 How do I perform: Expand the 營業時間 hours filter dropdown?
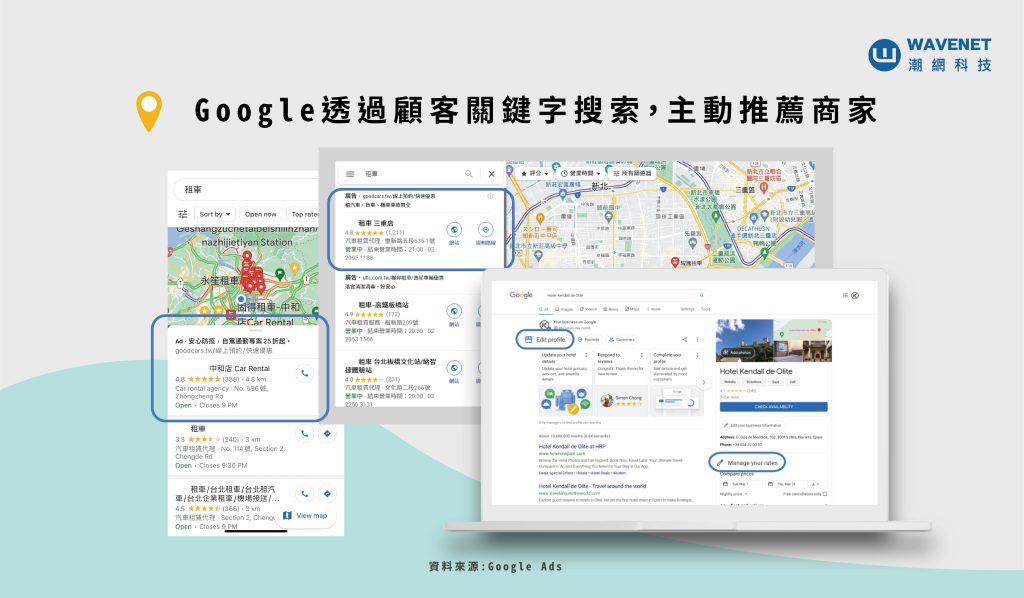581,174
